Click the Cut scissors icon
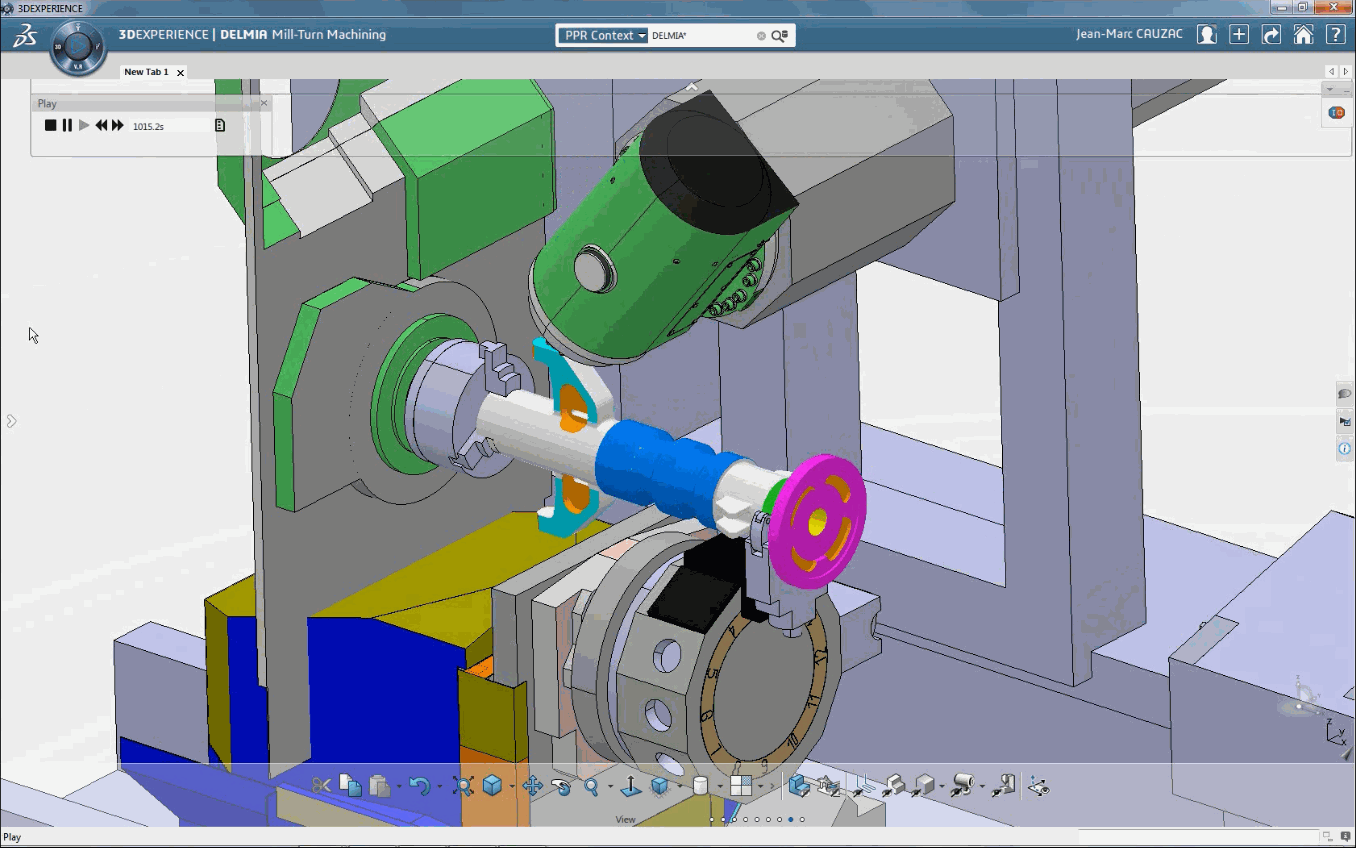Viewport: 1356px width, 848px height. click(321, 786)
